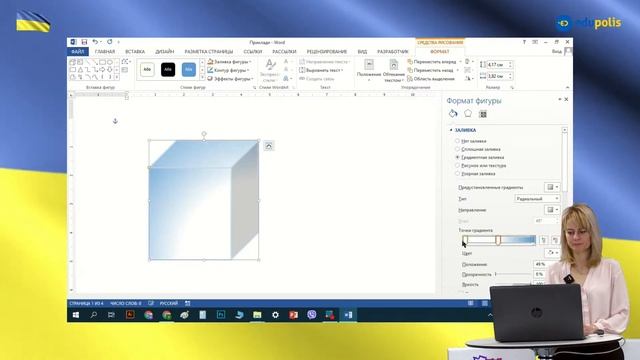Viewport: 640px width, 360px height.
Task: Select Picture or texture fill (Рисунок или текстура) radio
Action: coord(458,165)
